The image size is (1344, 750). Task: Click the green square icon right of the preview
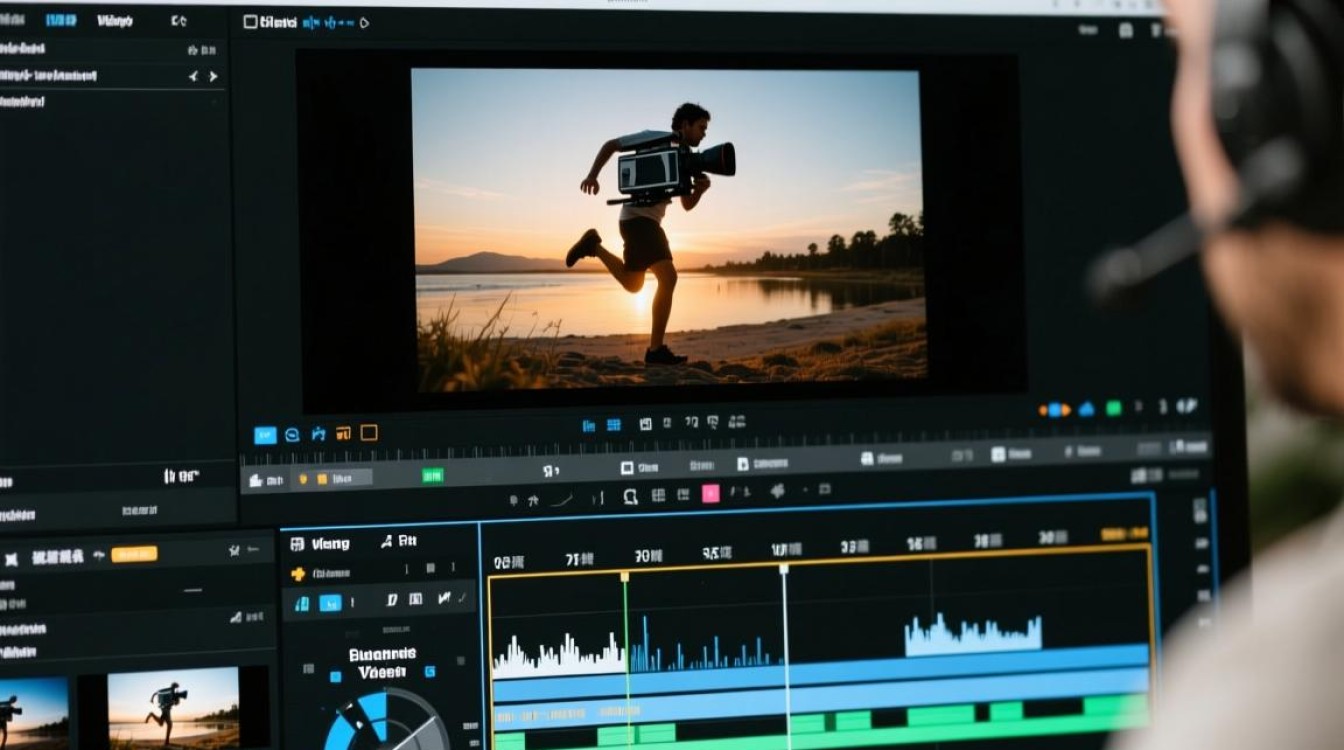[x=1113, y=408]
